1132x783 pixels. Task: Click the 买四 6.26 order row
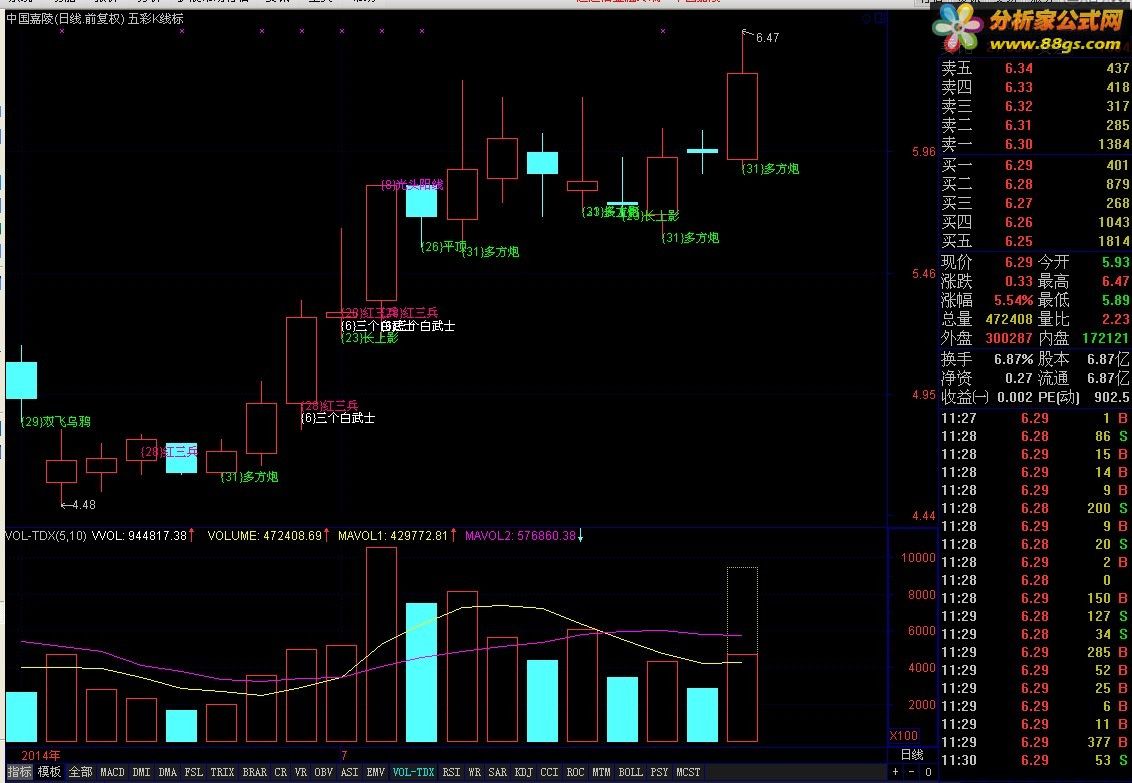pyautogui.click(x=1035, y=222)
